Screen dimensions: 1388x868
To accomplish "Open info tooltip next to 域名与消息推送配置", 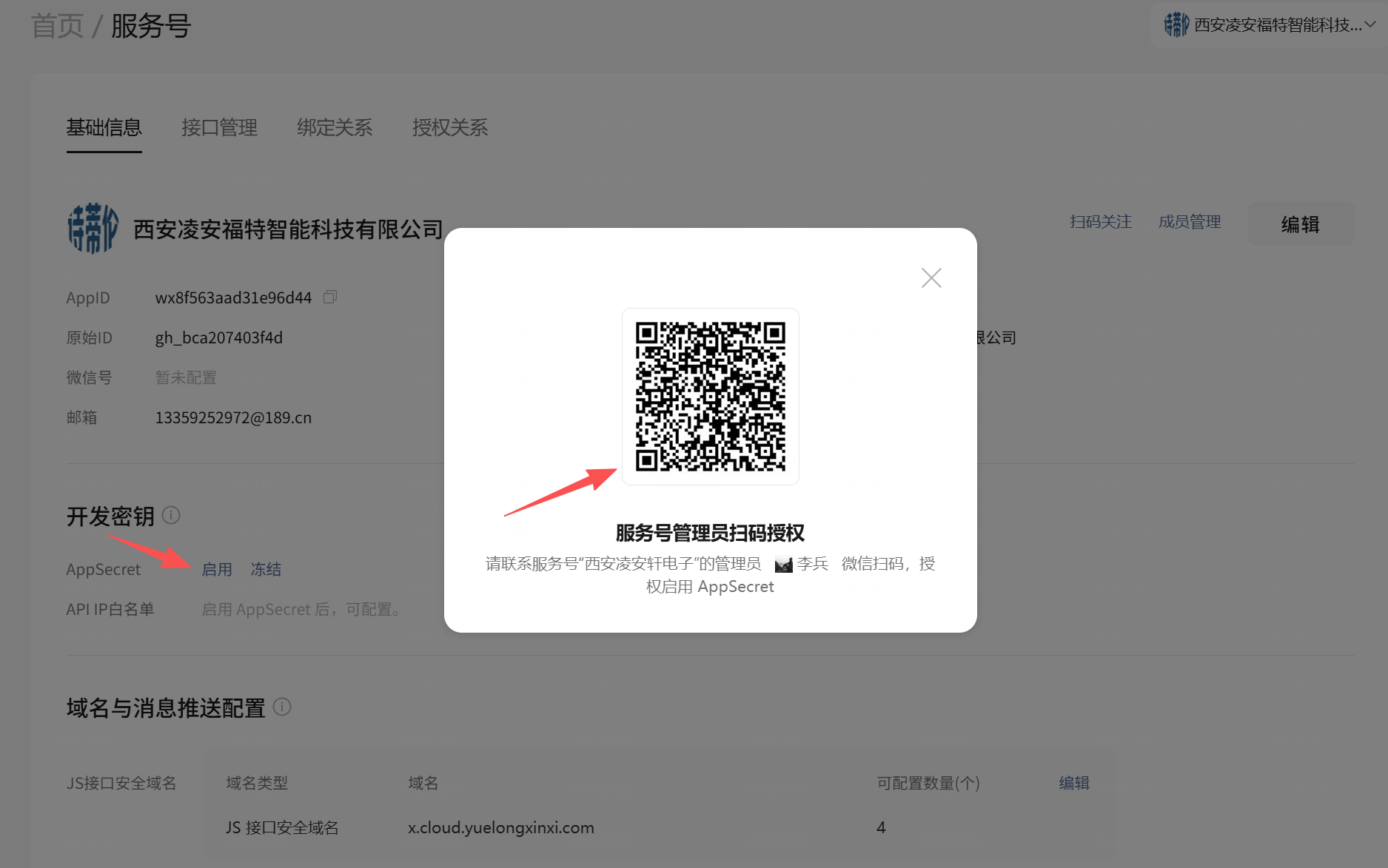I will (282, 707).
